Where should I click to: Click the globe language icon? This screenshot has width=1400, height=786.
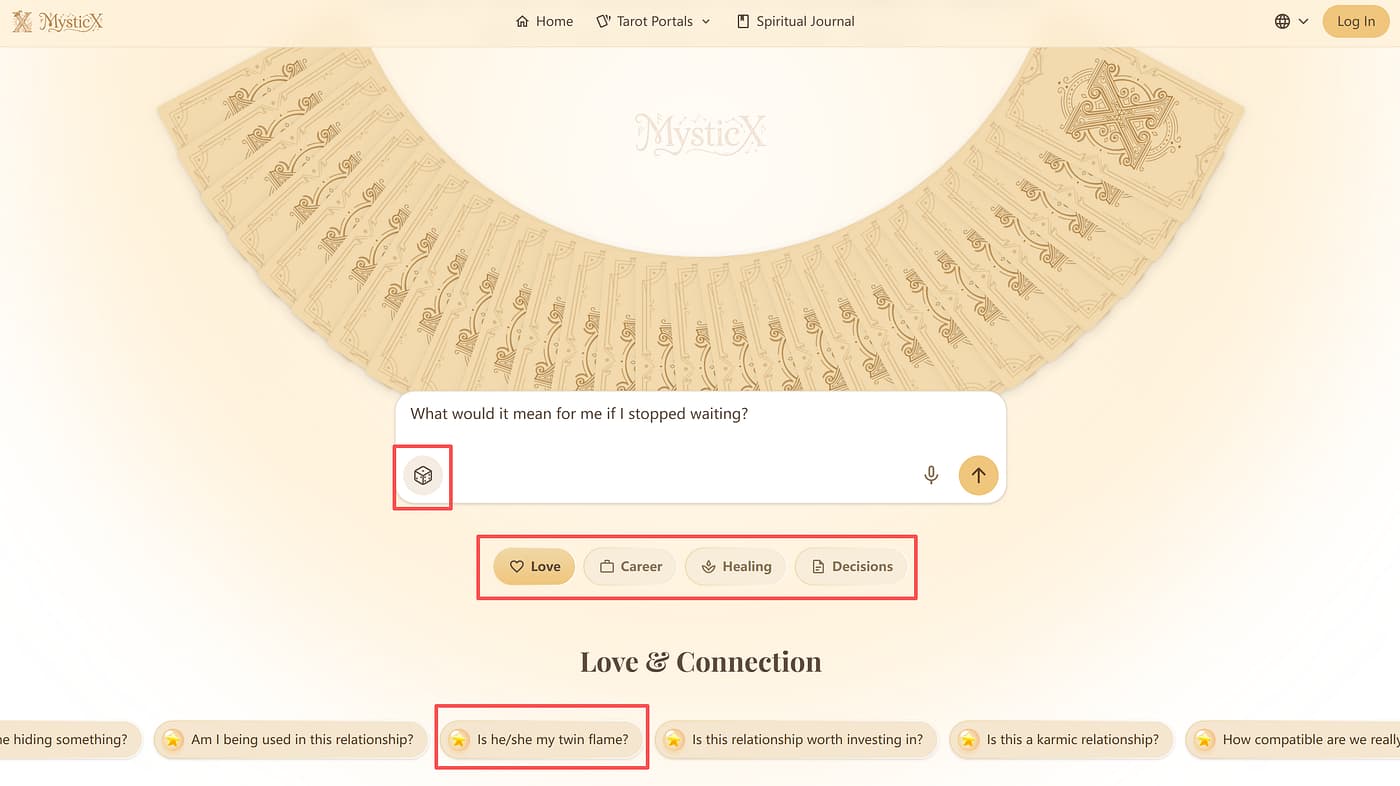pos(1282,21)
